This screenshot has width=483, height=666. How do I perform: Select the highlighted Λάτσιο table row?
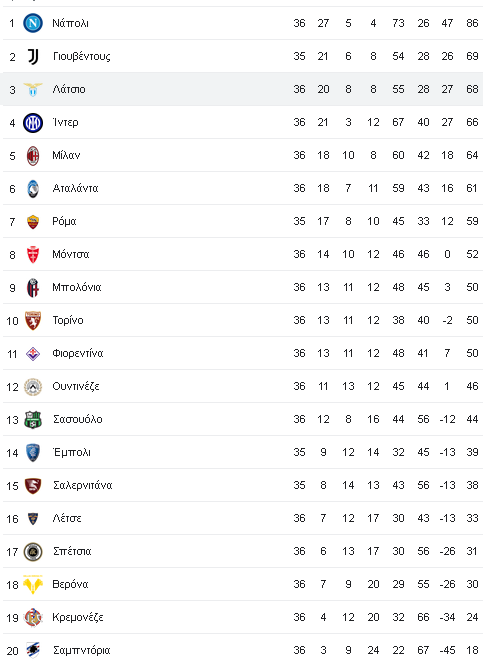pos(241,89)
